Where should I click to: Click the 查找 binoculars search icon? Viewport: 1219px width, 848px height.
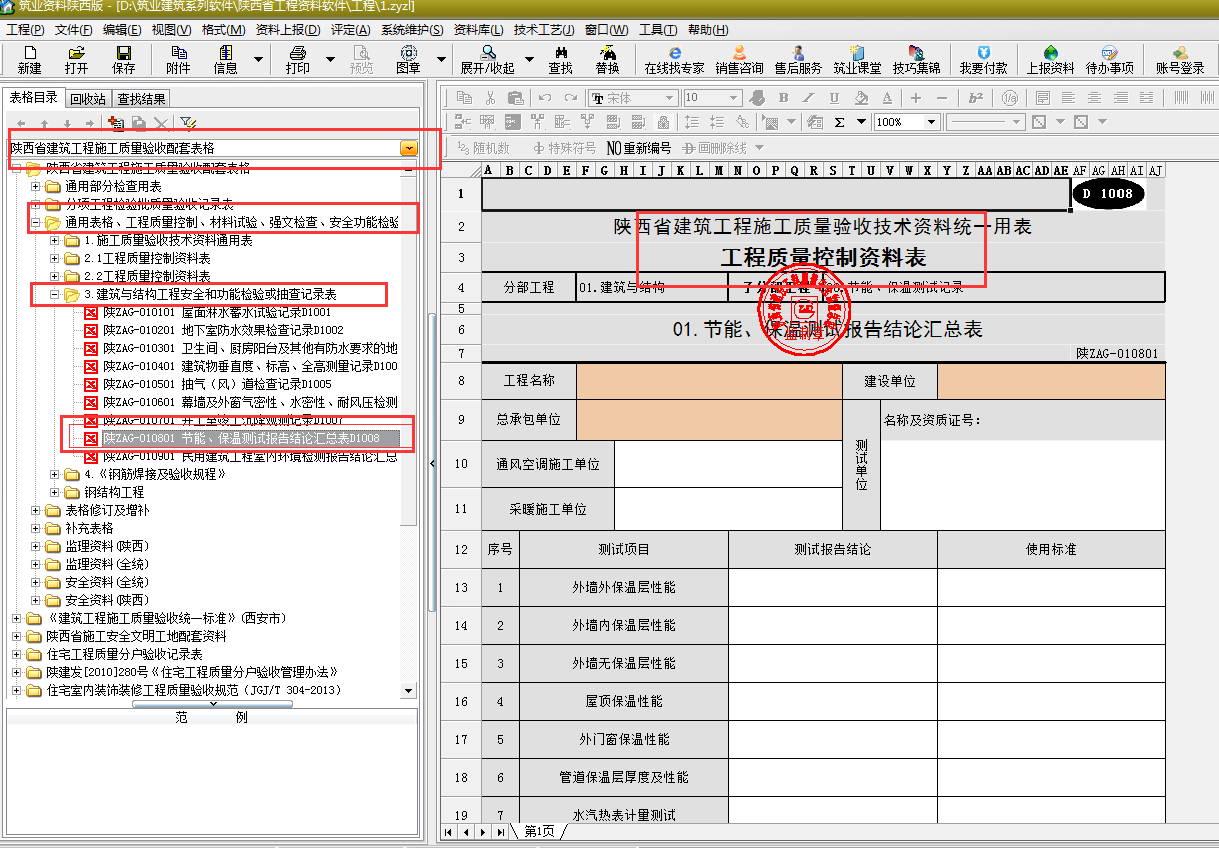point(560,59)
